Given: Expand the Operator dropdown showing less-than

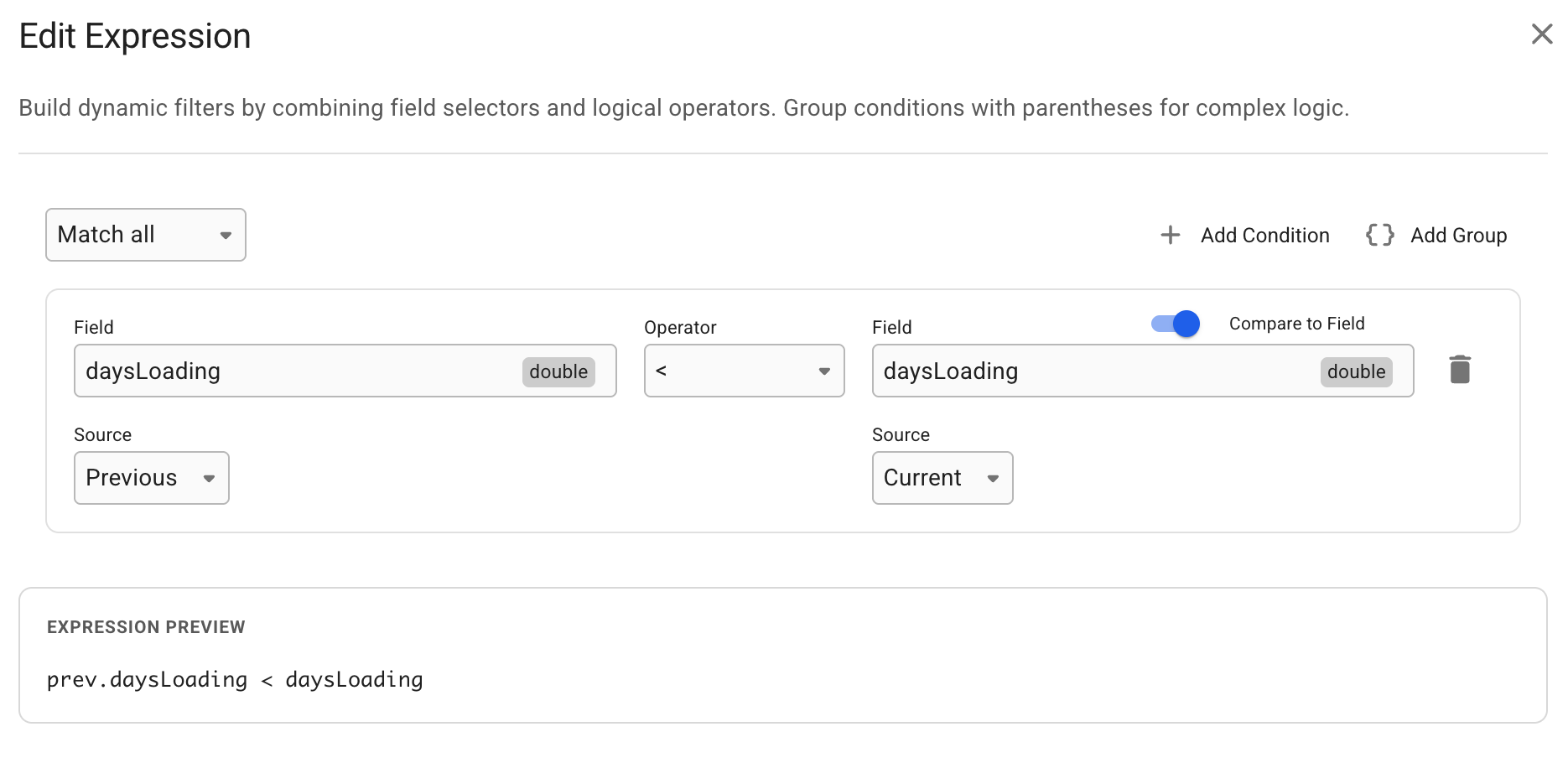Looking at the screenshot, I should [744, 371].
